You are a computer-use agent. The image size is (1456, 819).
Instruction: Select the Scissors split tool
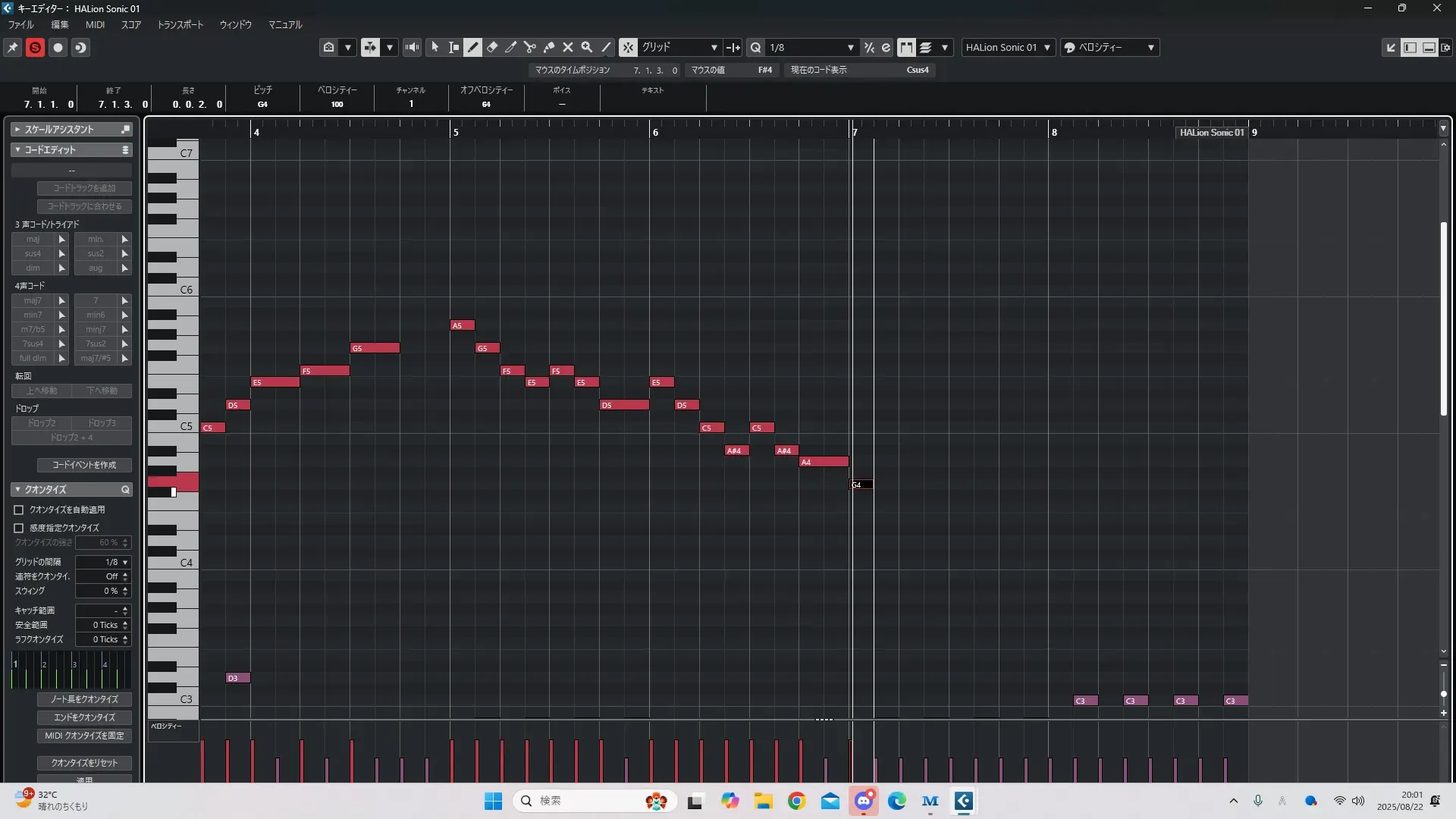tap(530, 47)
